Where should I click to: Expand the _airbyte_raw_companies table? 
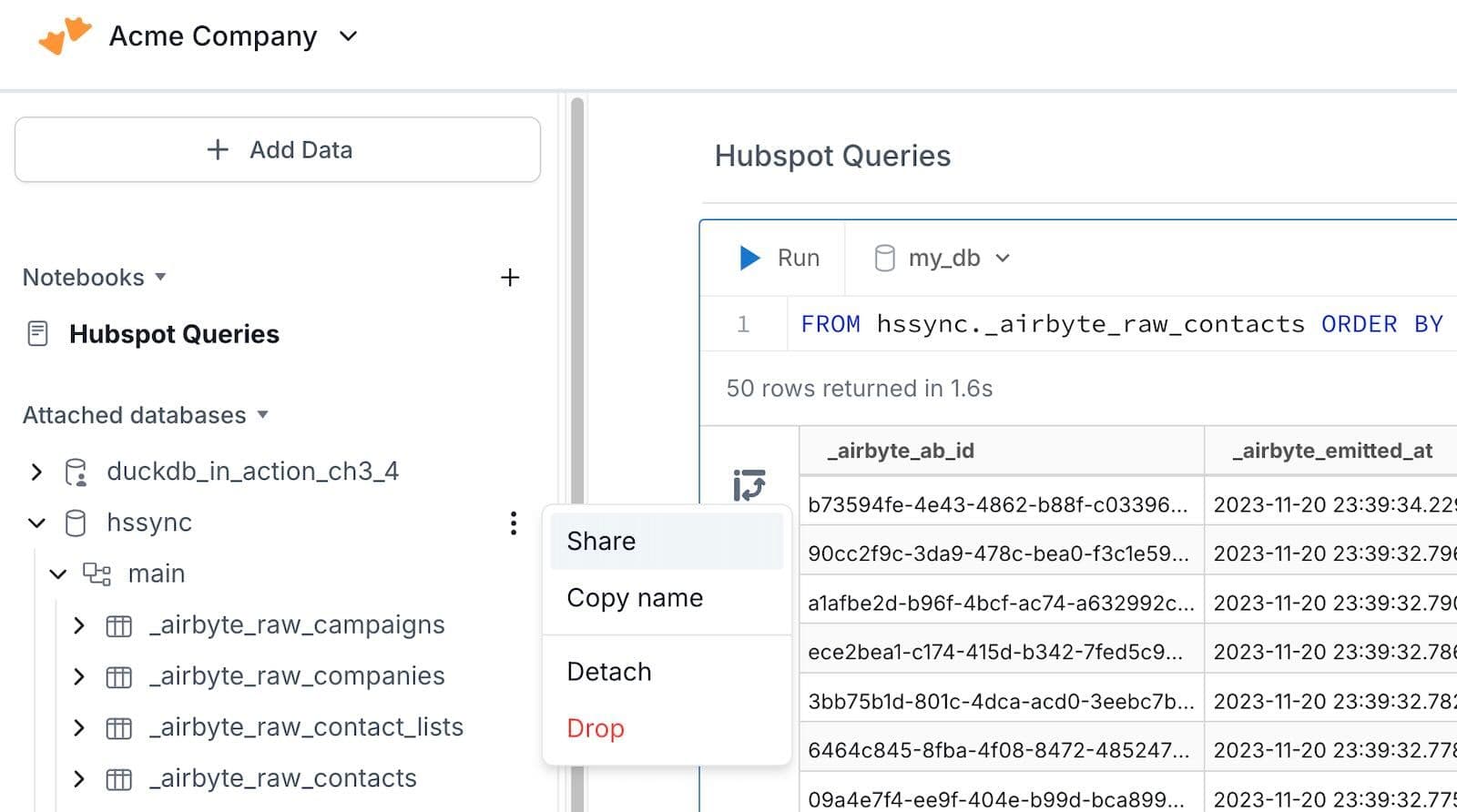click(79, 676)
